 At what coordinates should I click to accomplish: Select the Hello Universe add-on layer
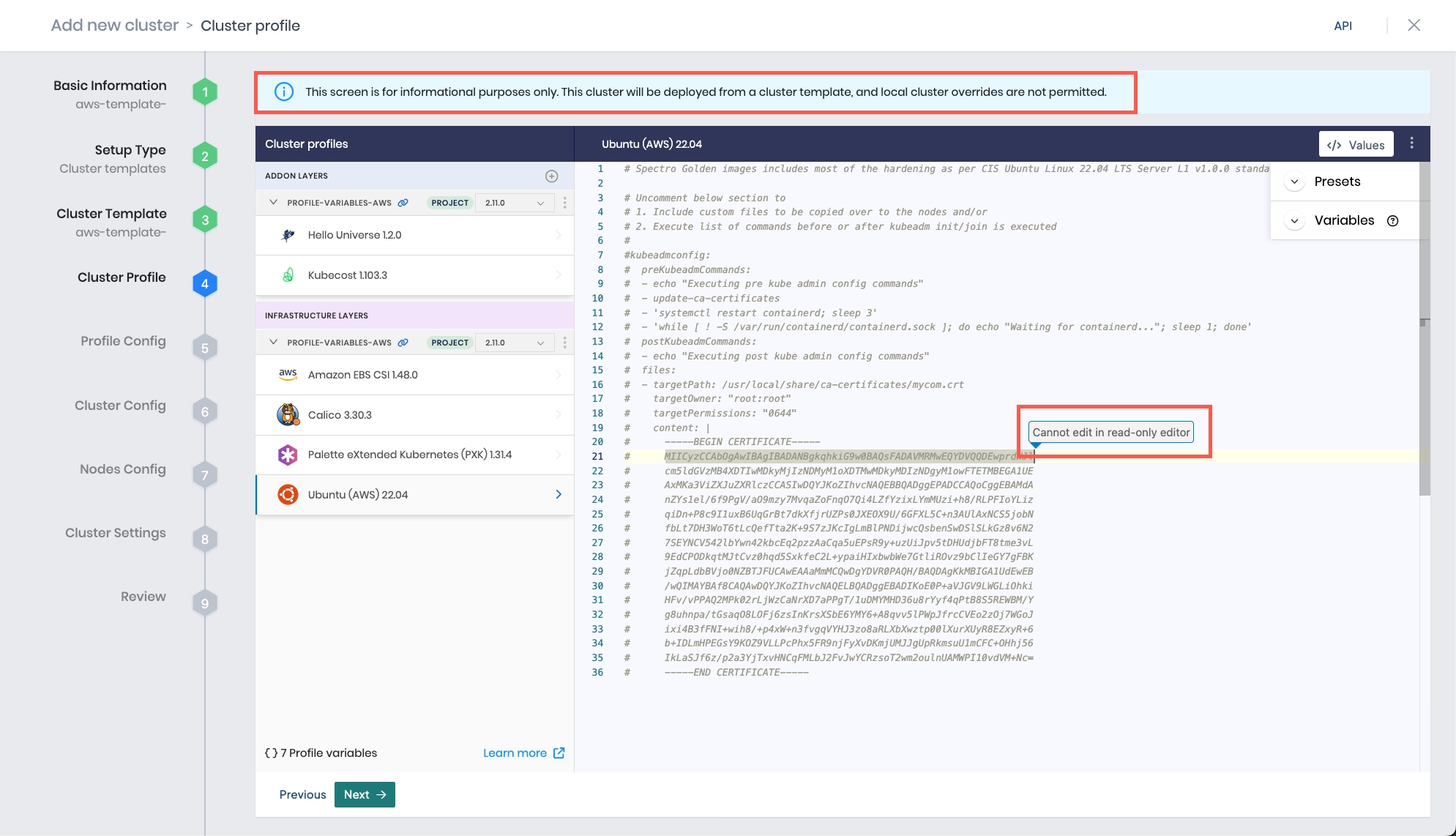355,235
